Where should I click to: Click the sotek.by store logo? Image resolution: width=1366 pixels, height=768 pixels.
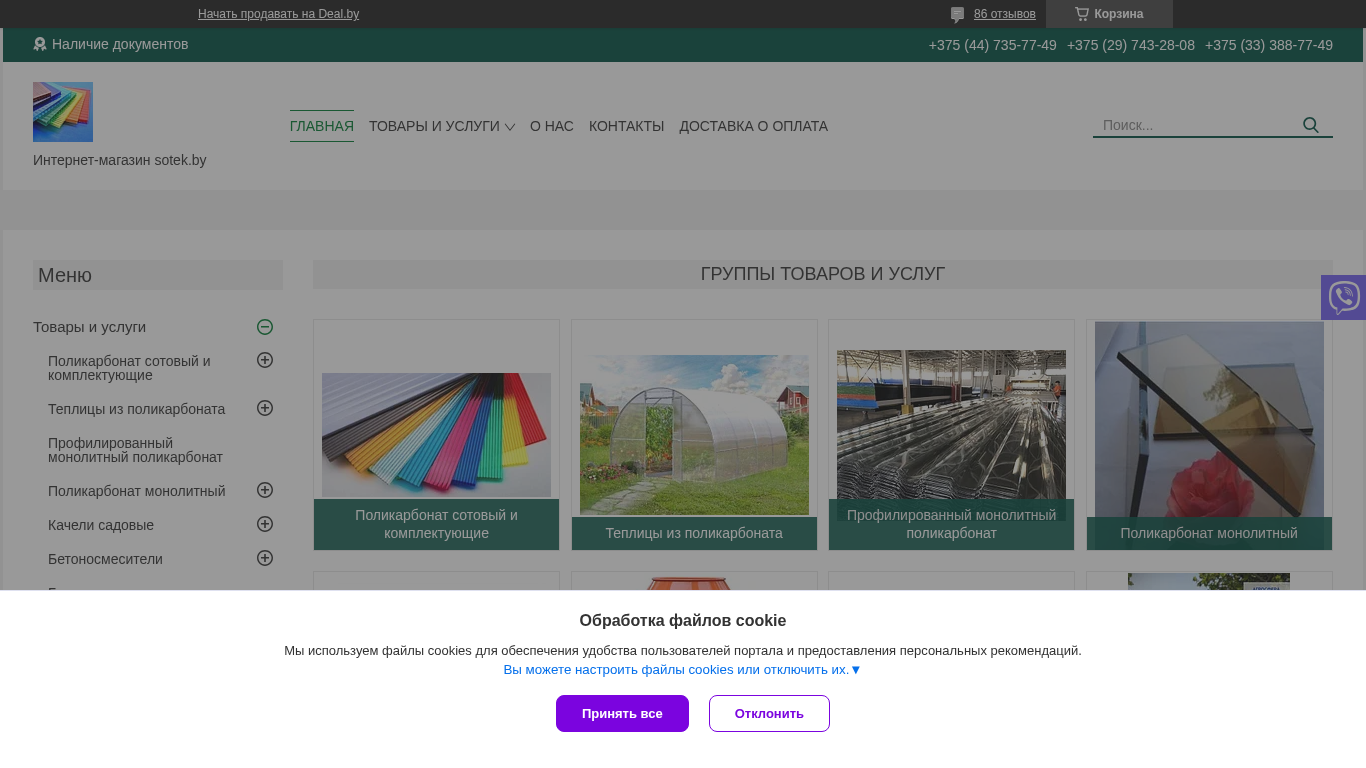(63, 112)
